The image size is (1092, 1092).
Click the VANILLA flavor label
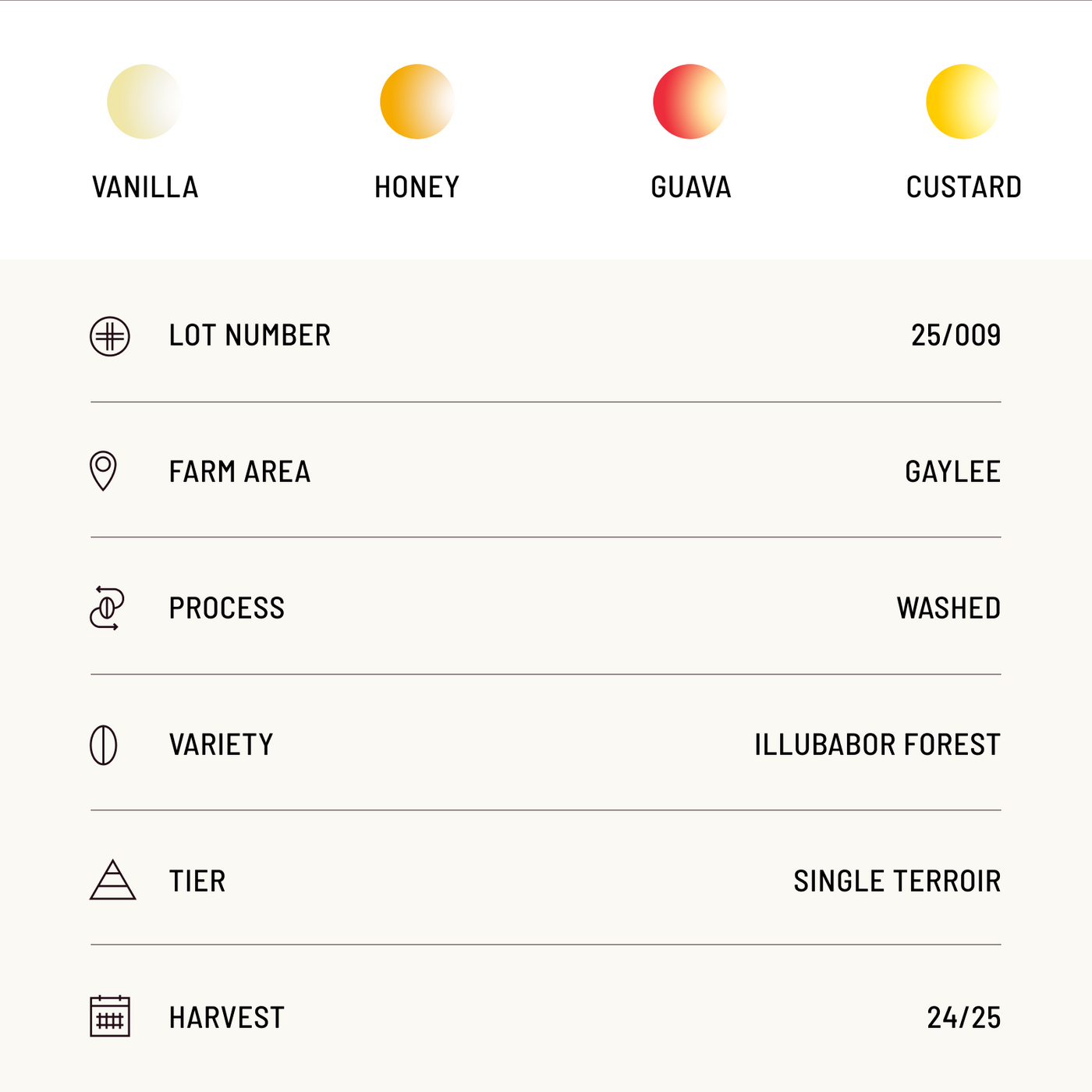tap(145, 187)
